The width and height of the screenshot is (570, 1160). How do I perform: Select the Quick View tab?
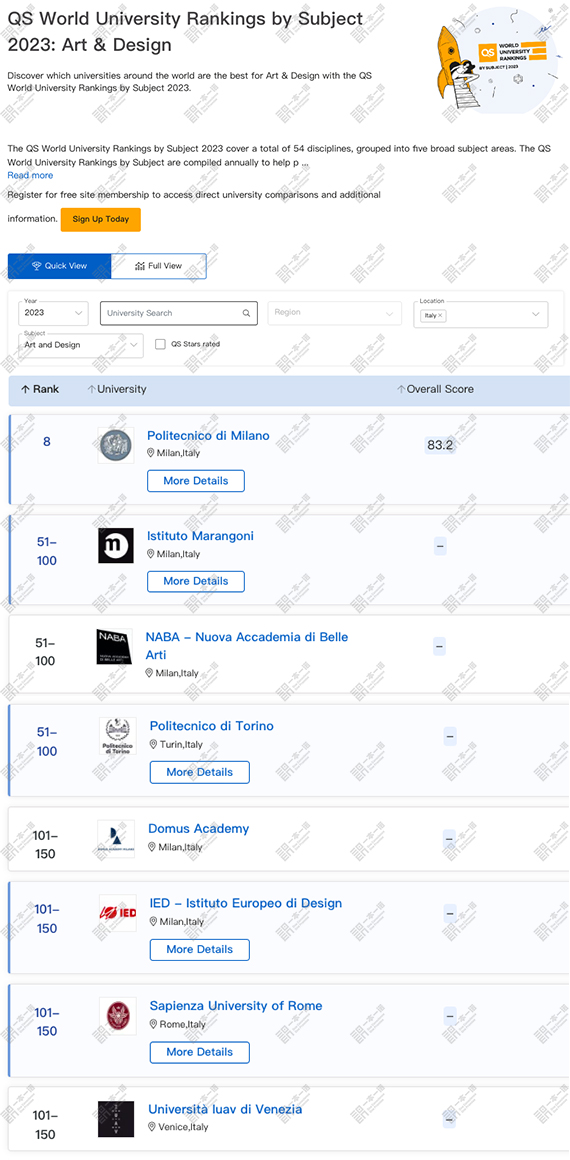(59, 266)
